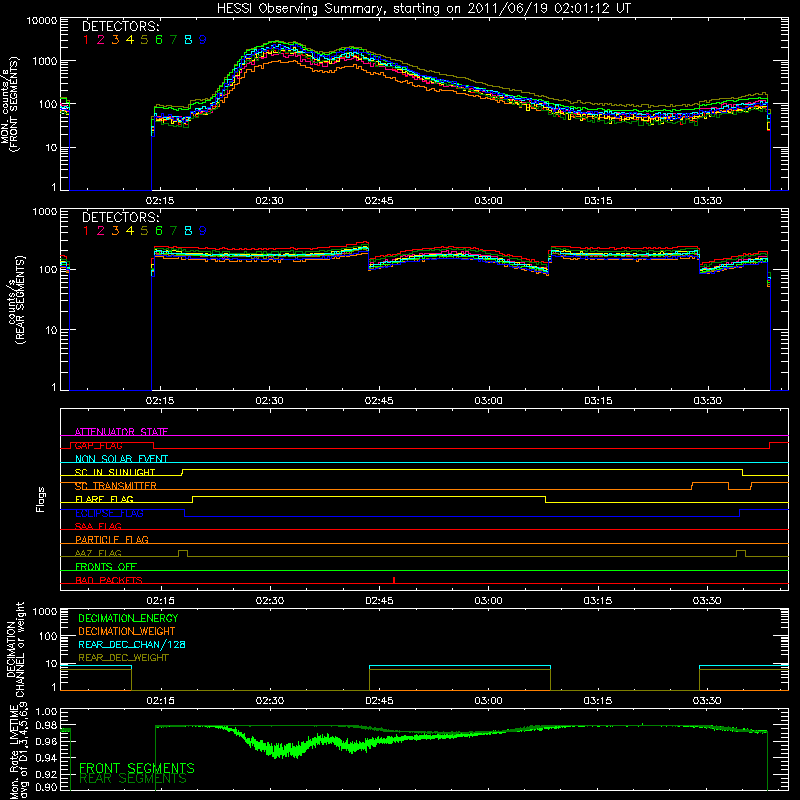
Task: Click green detector 6 in rear segments legend
Action: tap(159, 231)
